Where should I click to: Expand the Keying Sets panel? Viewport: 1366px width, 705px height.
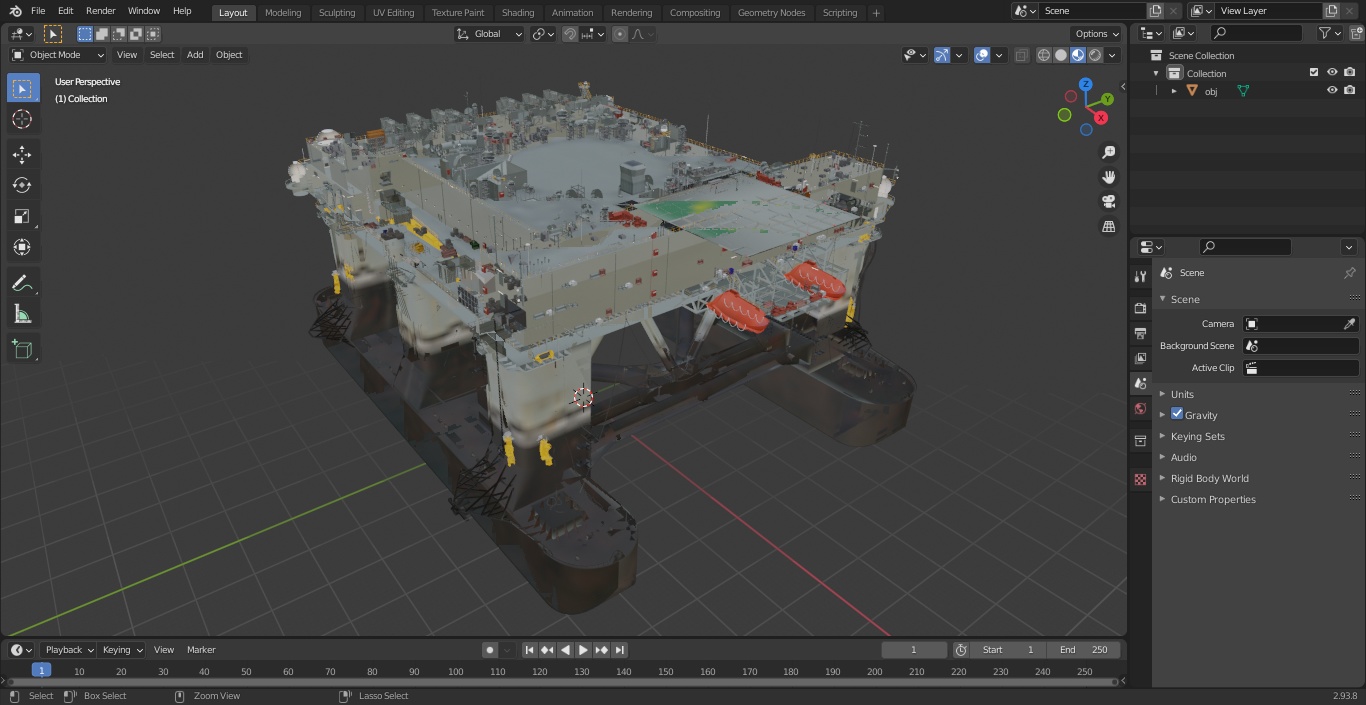coord(1197,436)
